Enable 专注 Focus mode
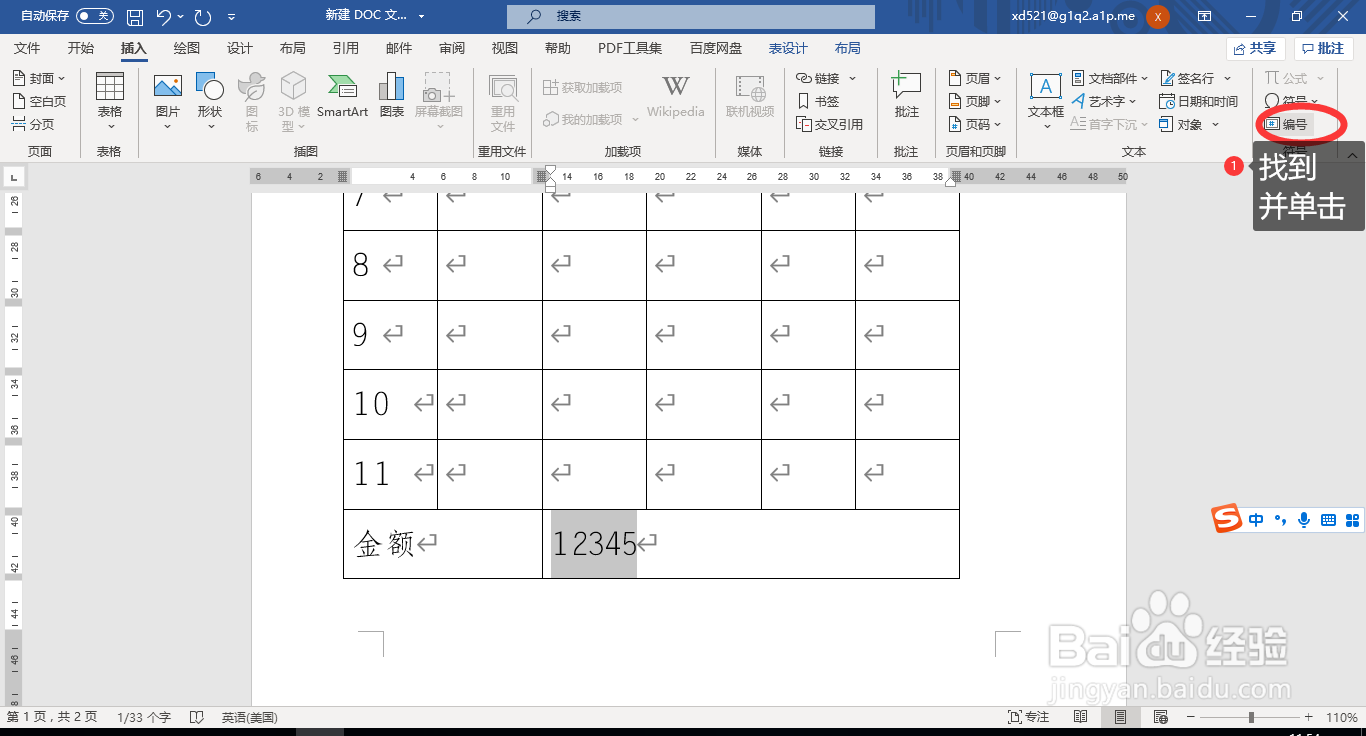 (x=1029, y=717)
